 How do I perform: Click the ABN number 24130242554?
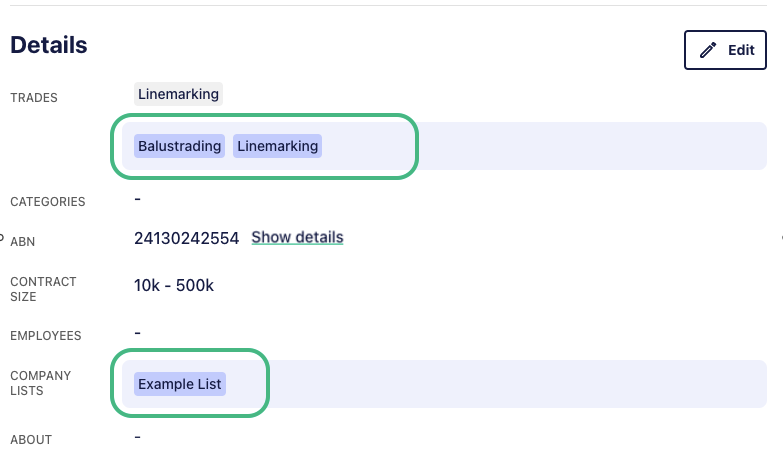[x=186, y=238]
